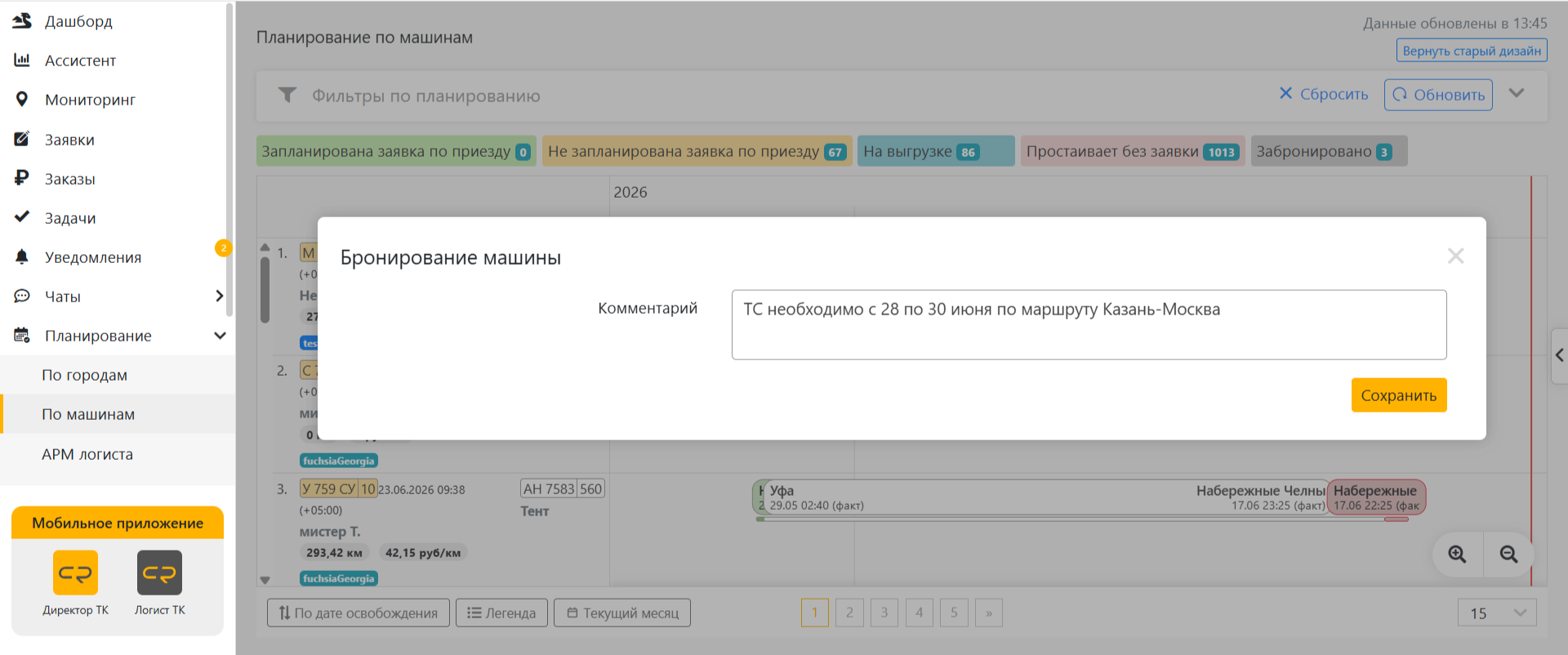Open Заявки from the sidebar
This screenshot has height=655, width=1568.
click(69, 140)
